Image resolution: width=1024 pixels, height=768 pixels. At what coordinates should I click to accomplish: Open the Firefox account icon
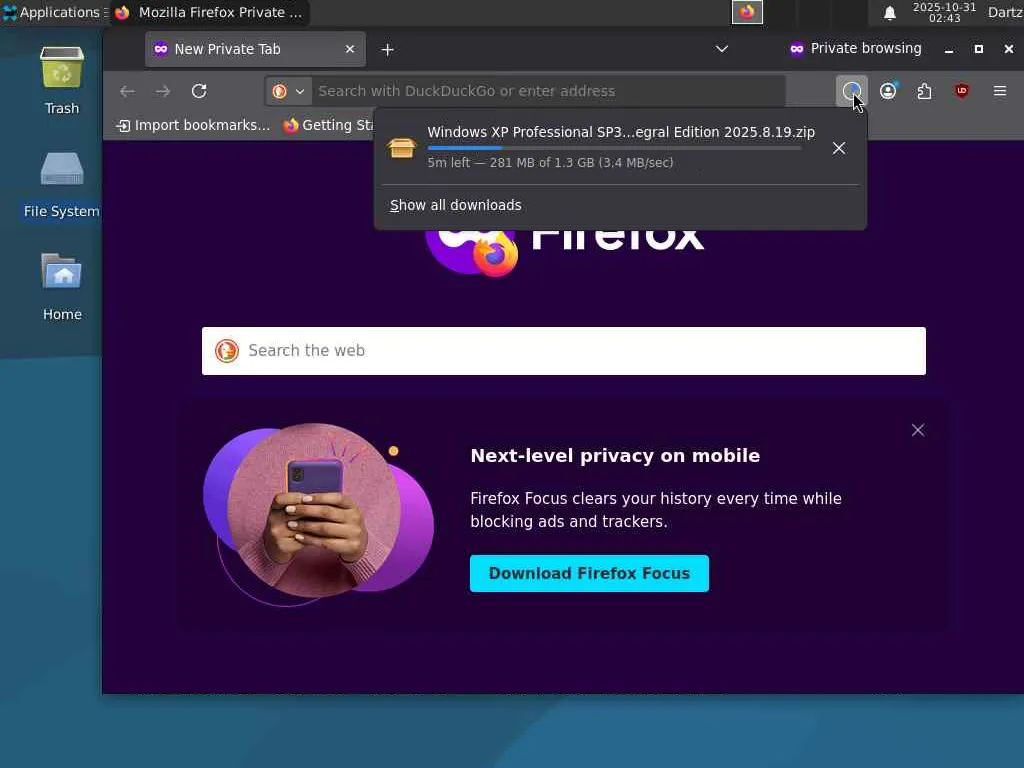point(888,91)
